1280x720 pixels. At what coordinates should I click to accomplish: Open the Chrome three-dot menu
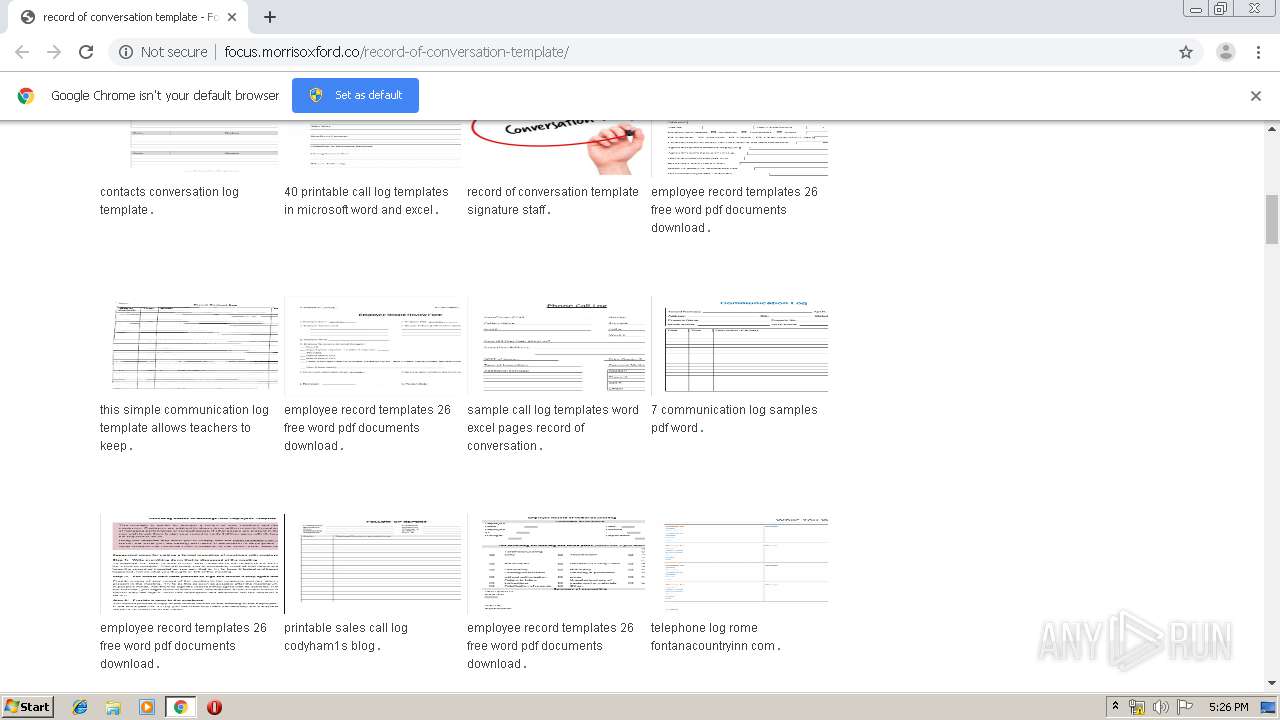coord(1258,52)
